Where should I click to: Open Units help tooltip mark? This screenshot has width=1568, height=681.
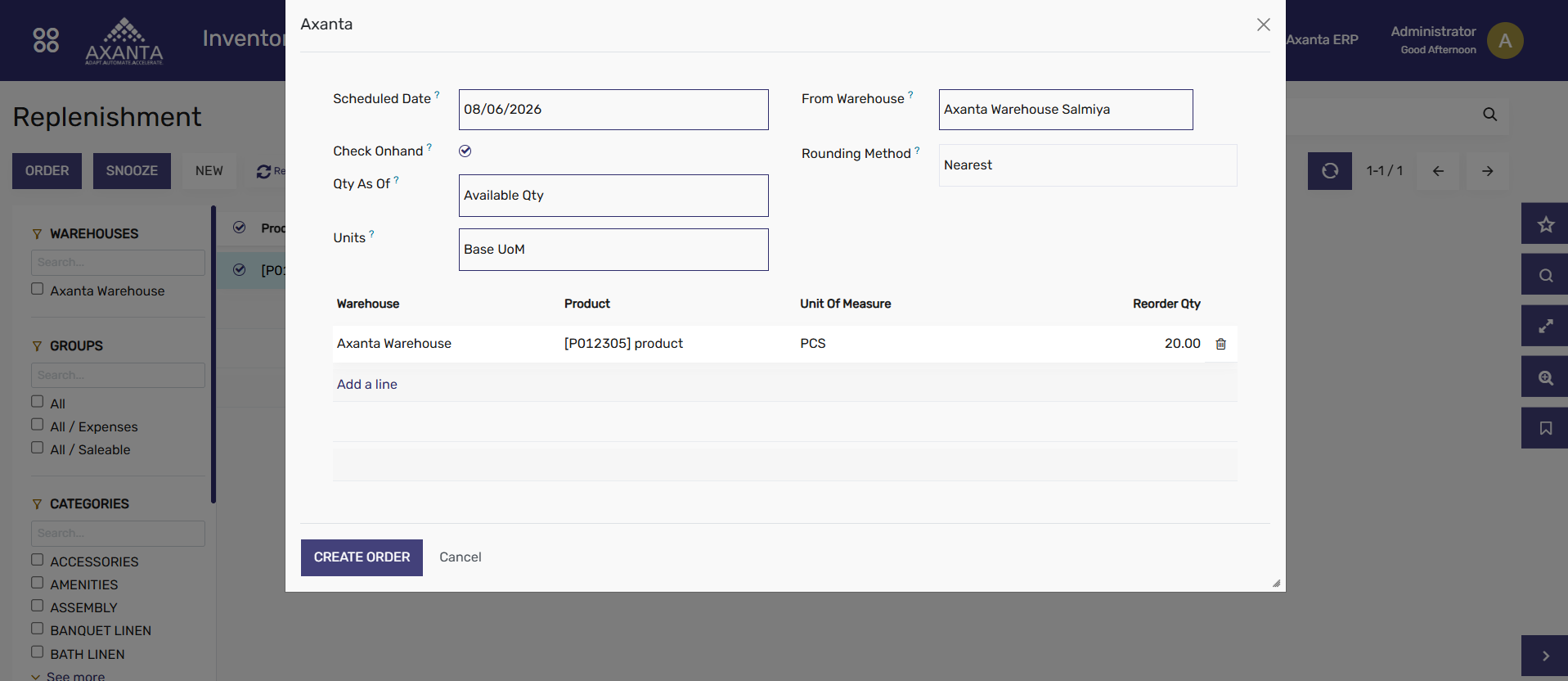click(x=371, y=233)
